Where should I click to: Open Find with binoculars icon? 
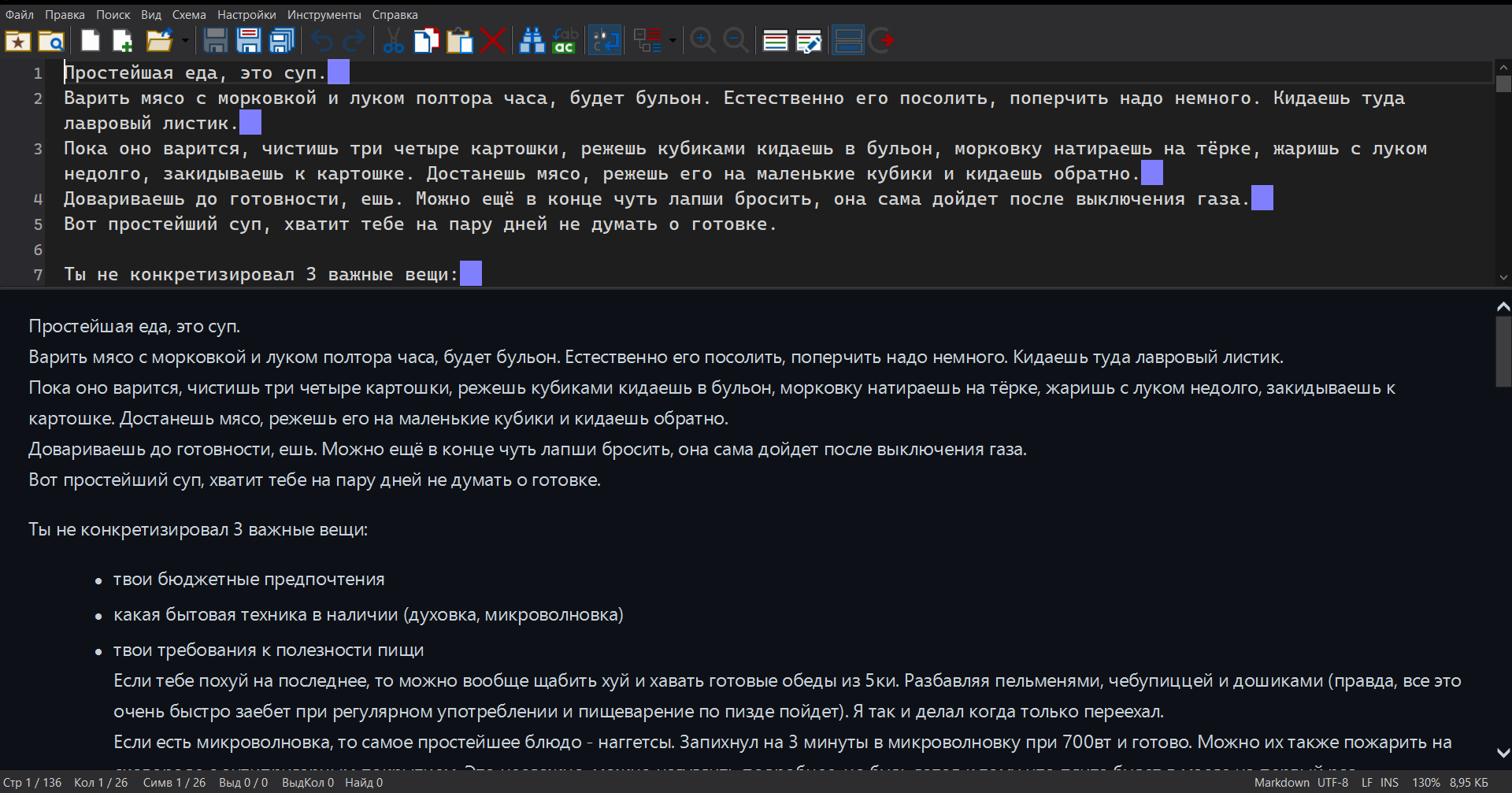click(x=532, y=41)
